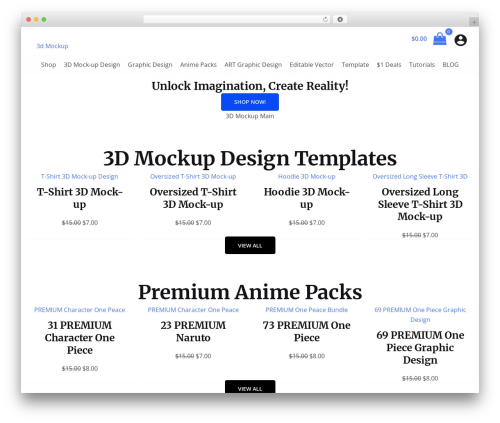Open 69 PREMIUM One Piece Graphic Design image link
Viewport: 500px width, 423px height.
420,315
